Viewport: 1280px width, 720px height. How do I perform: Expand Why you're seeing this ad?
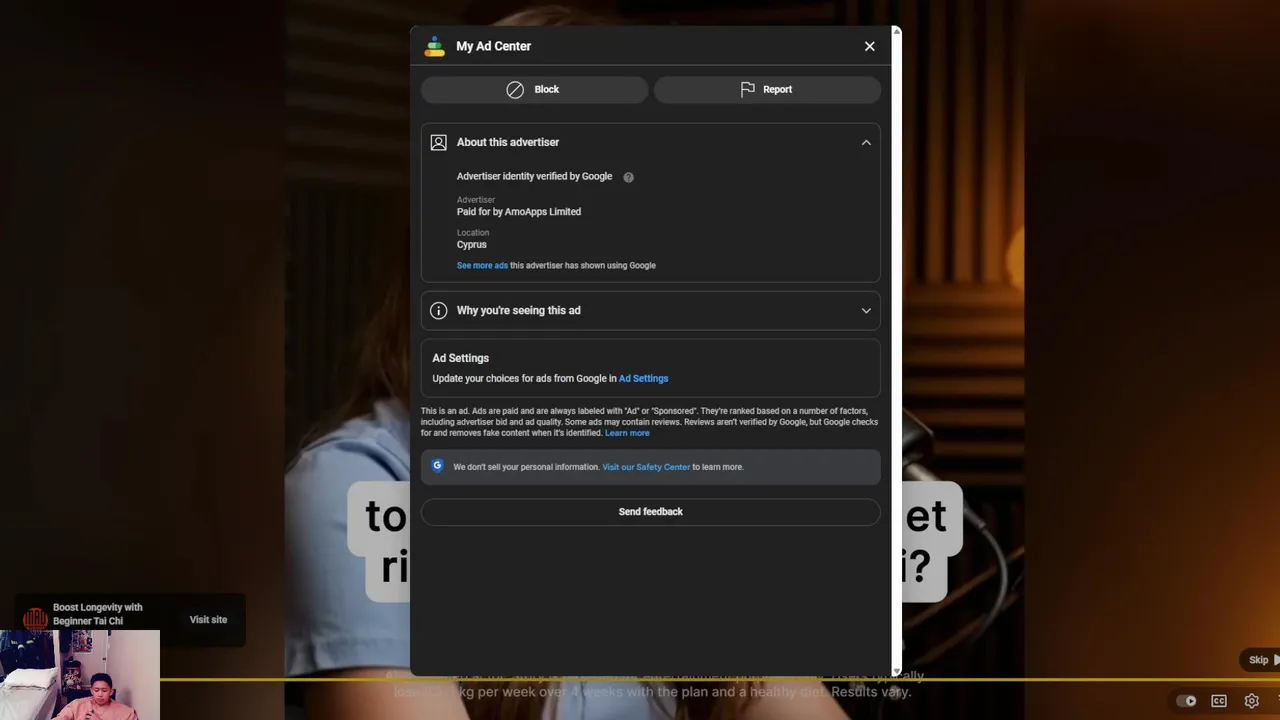point(866,310)
